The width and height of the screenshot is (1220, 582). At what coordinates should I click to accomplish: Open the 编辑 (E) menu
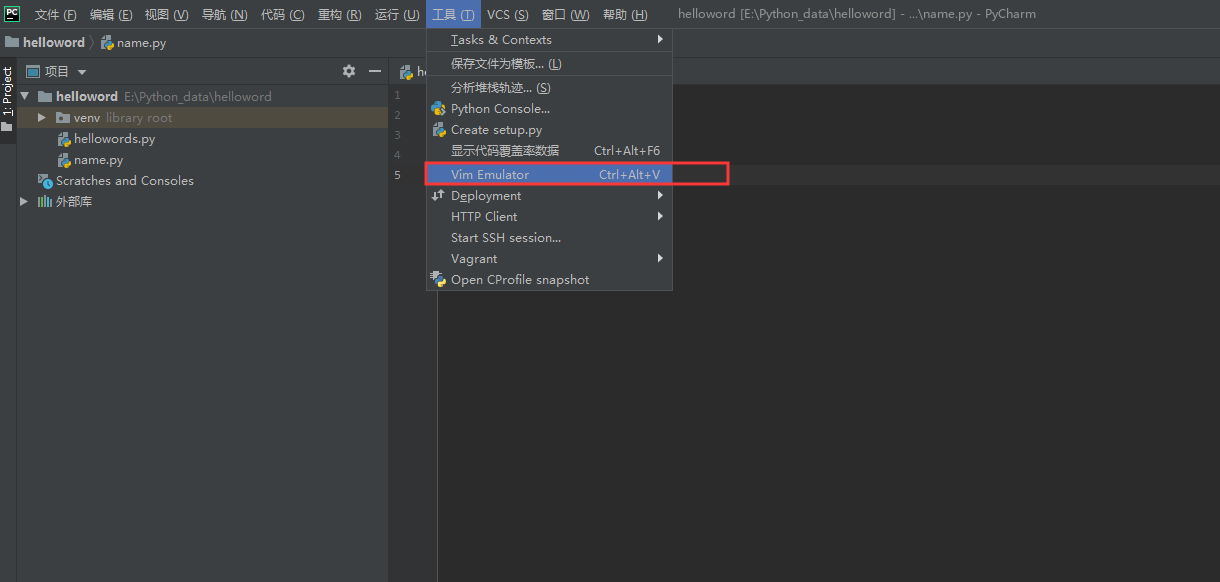pos(111,15)
